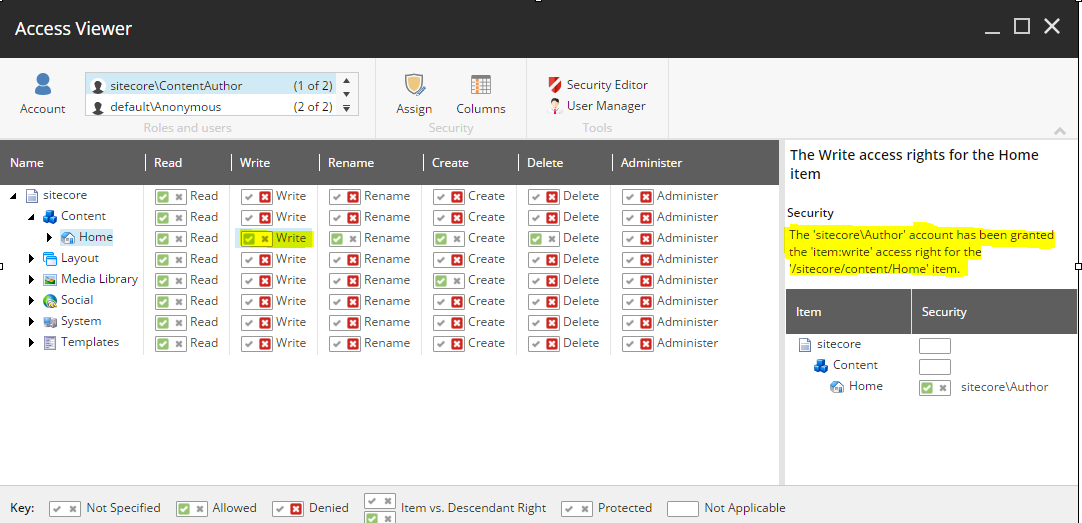The width and height of the screenshot is (1082, 523).
Task: Select the sitecore root item icon
Action: tap(32, 196)
